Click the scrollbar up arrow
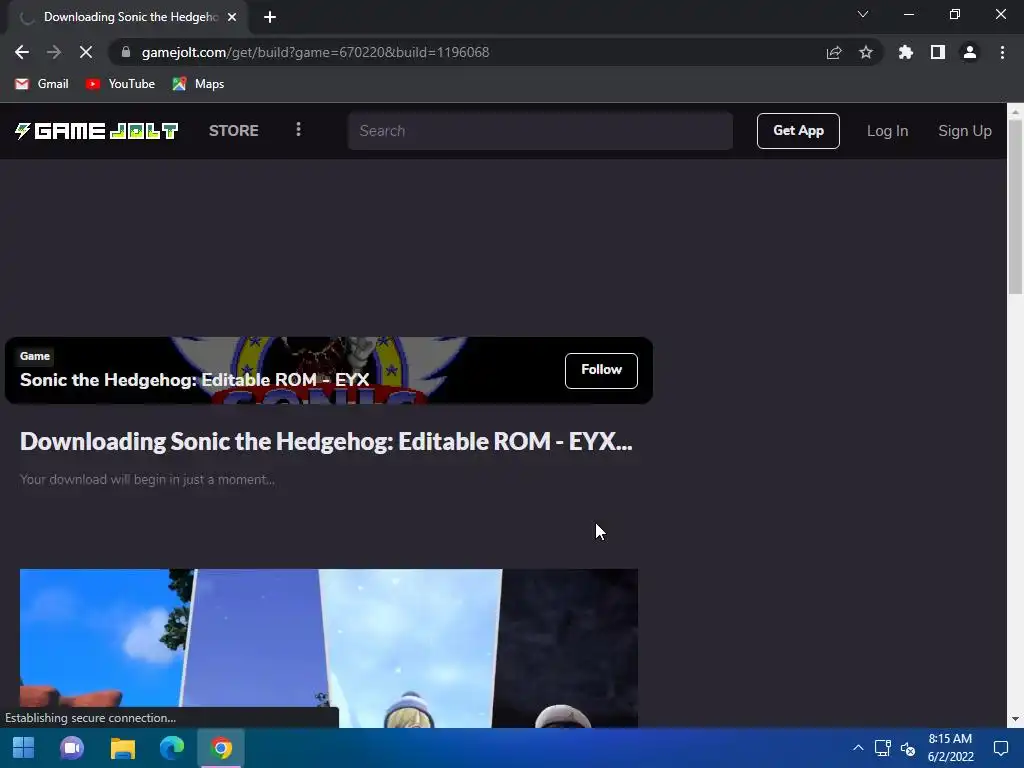Image resolution: width=1024 pixels, height=768 pixels. coord(1015,112)
